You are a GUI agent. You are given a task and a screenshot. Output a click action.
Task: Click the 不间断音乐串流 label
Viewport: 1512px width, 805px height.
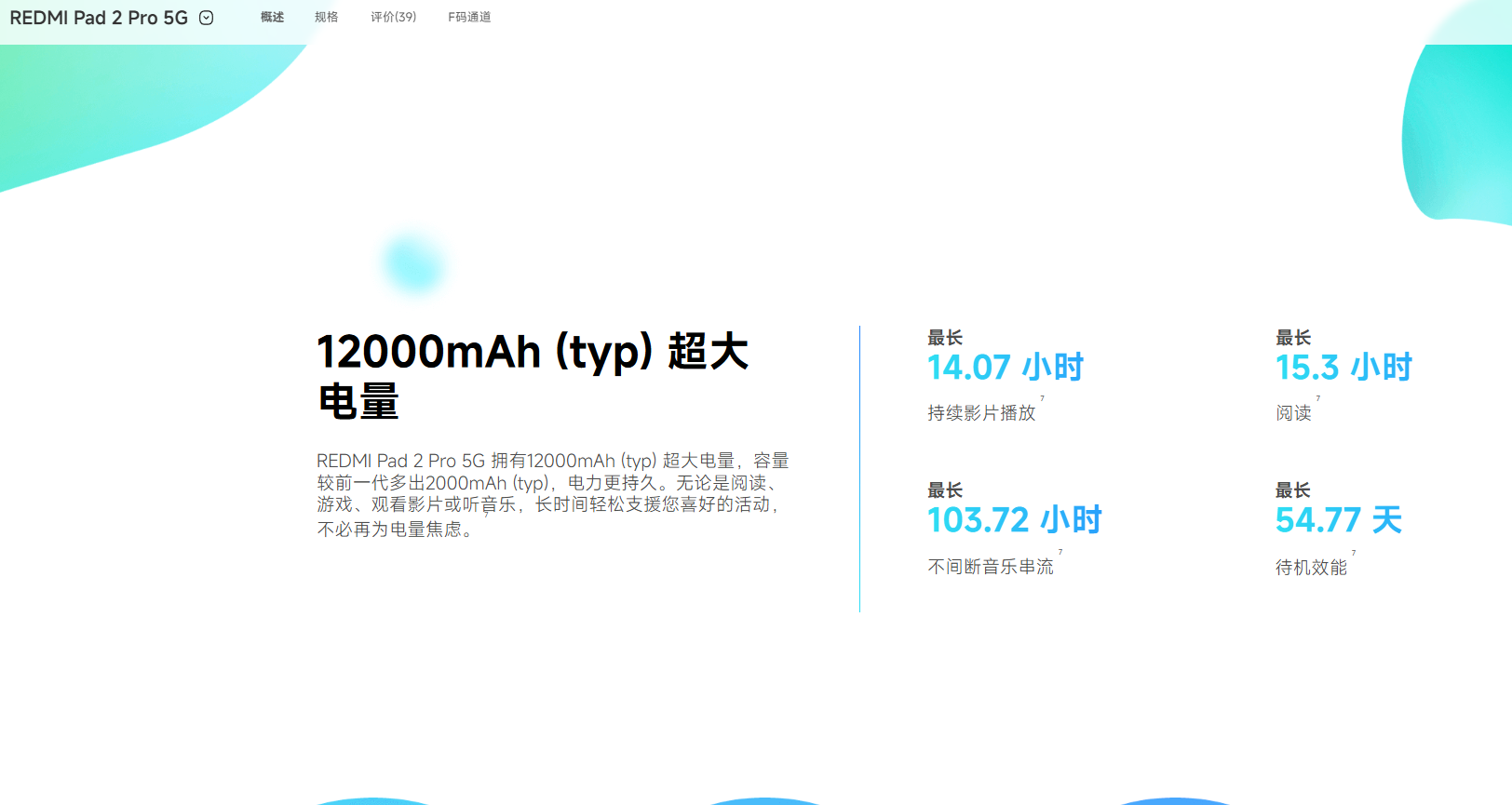click(991, 567)
